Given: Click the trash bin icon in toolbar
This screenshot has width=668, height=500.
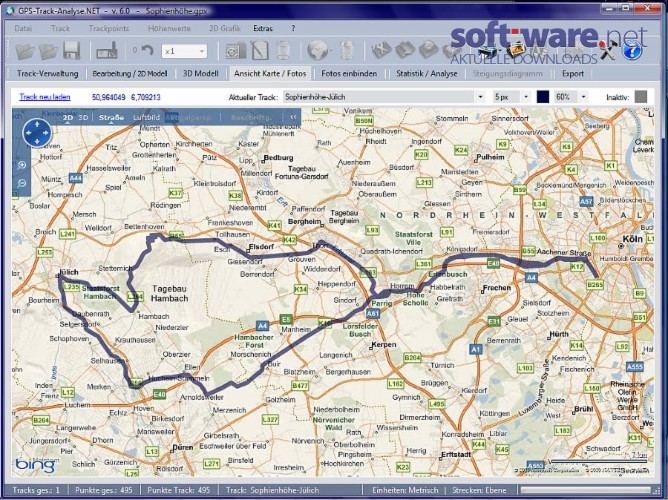Looking at the screenshot, I should tap(283, 51).
